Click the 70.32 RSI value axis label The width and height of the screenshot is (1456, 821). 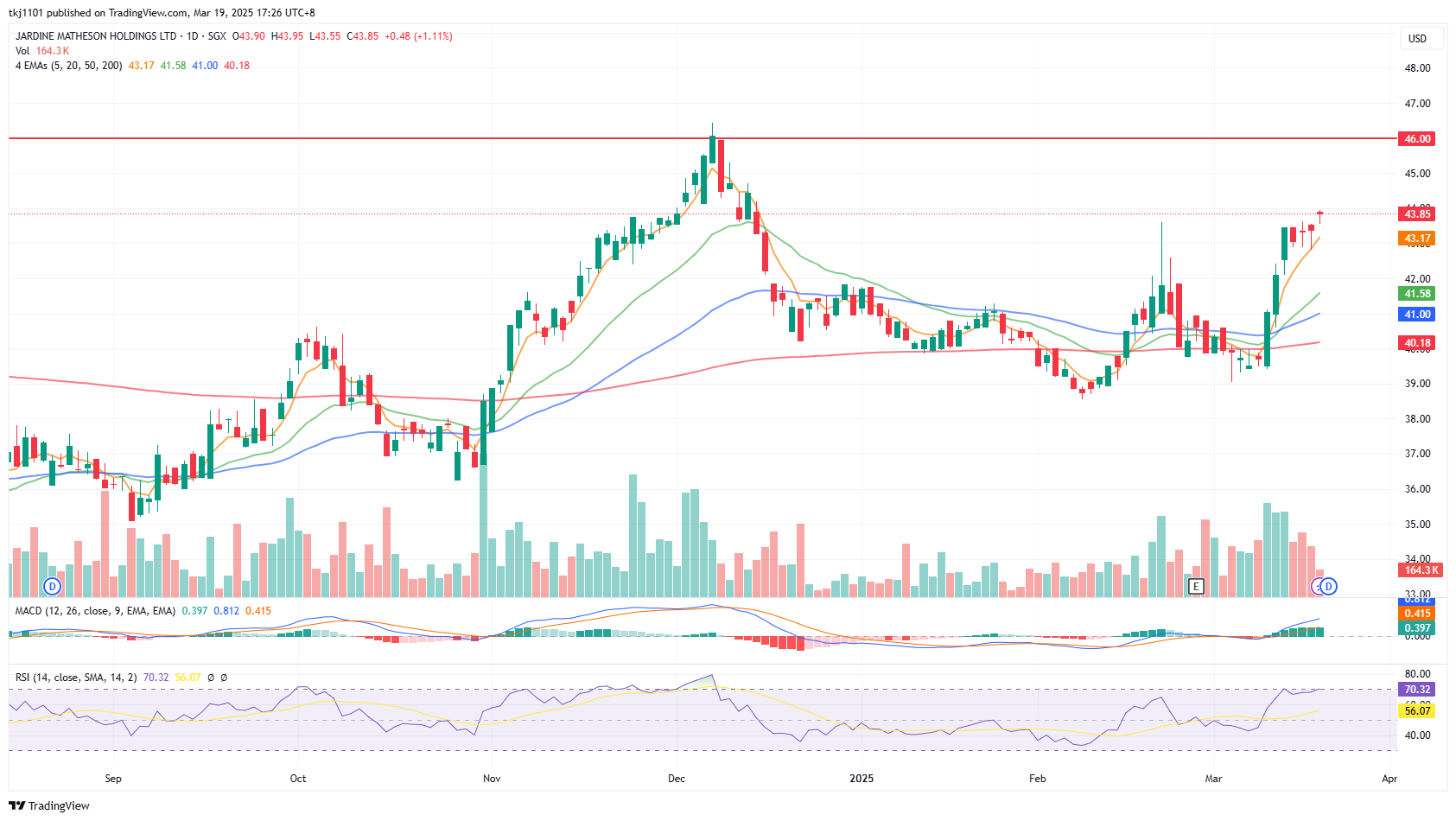tap(1416, 690)
